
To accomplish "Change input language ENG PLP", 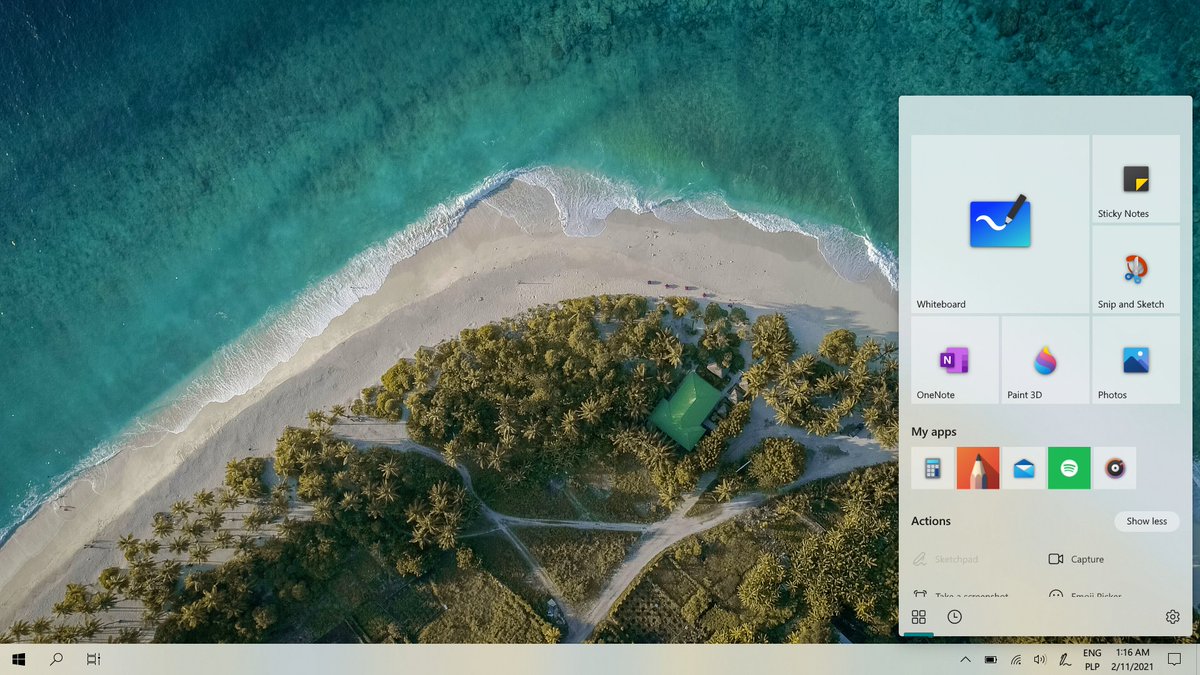I will [1092, 659].
